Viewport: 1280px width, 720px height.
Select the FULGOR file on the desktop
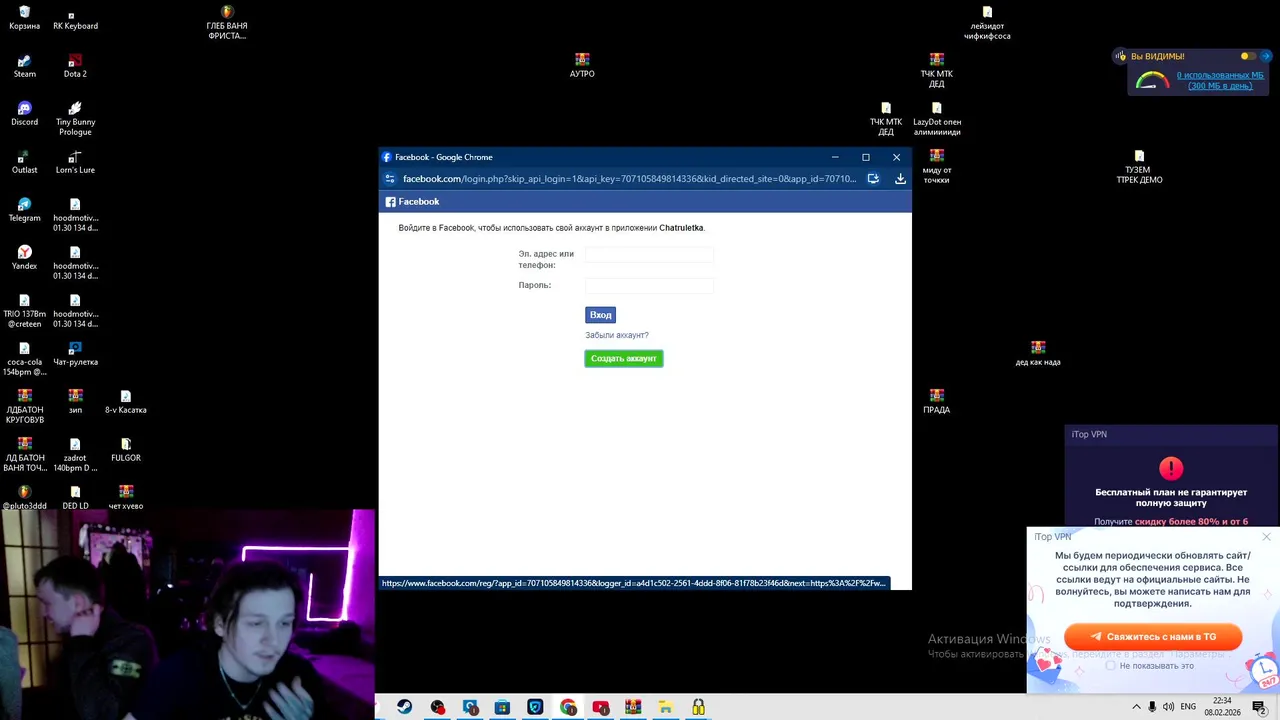126,450
